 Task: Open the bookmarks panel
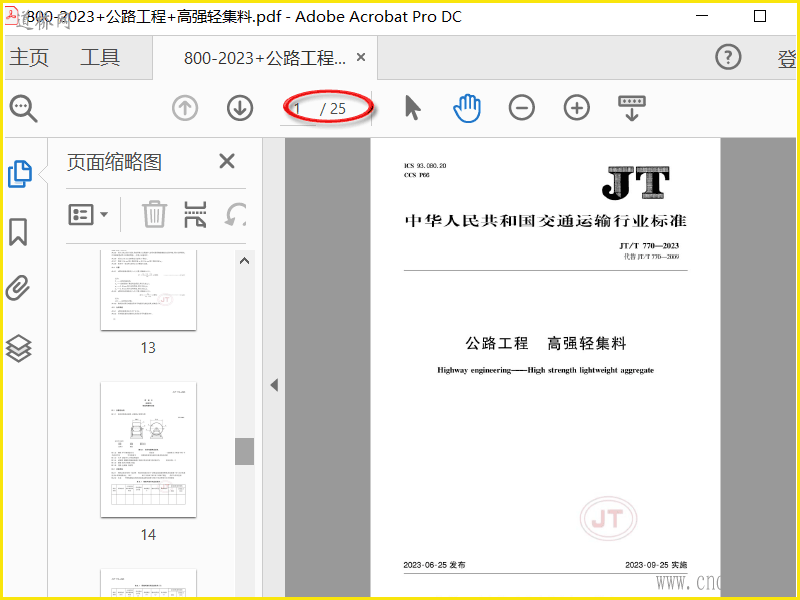[x=18, y=232]
